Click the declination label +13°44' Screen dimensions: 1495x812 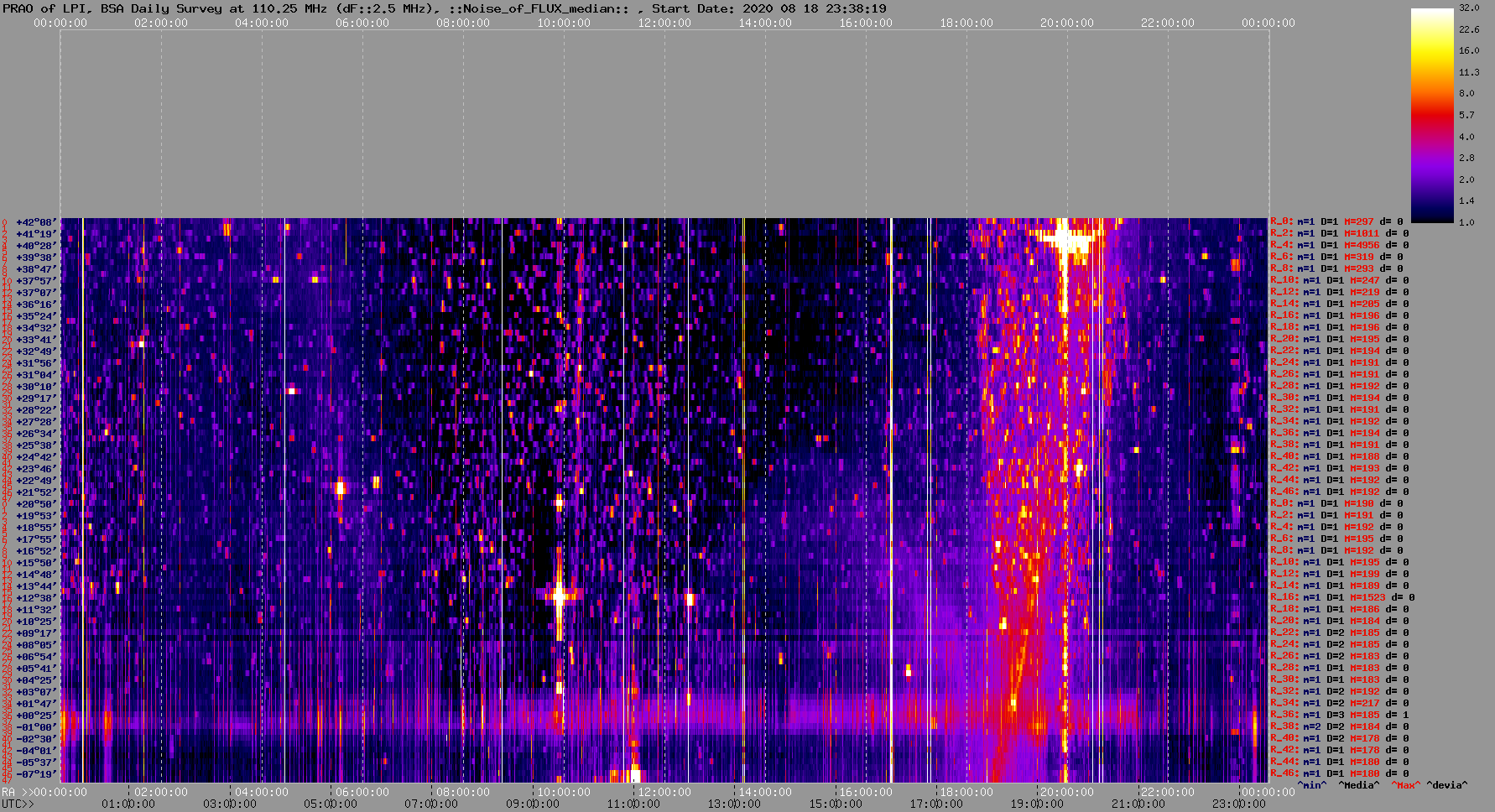coord(36,586)
